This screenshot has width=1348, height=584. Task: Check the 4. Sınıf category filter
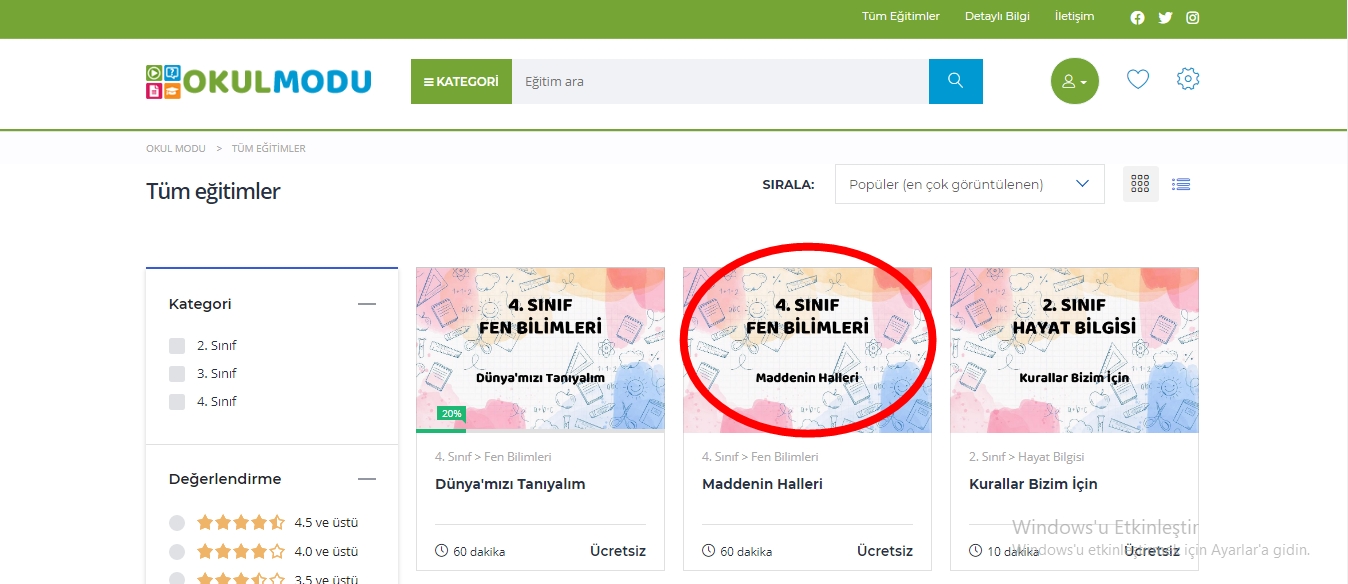177,402
